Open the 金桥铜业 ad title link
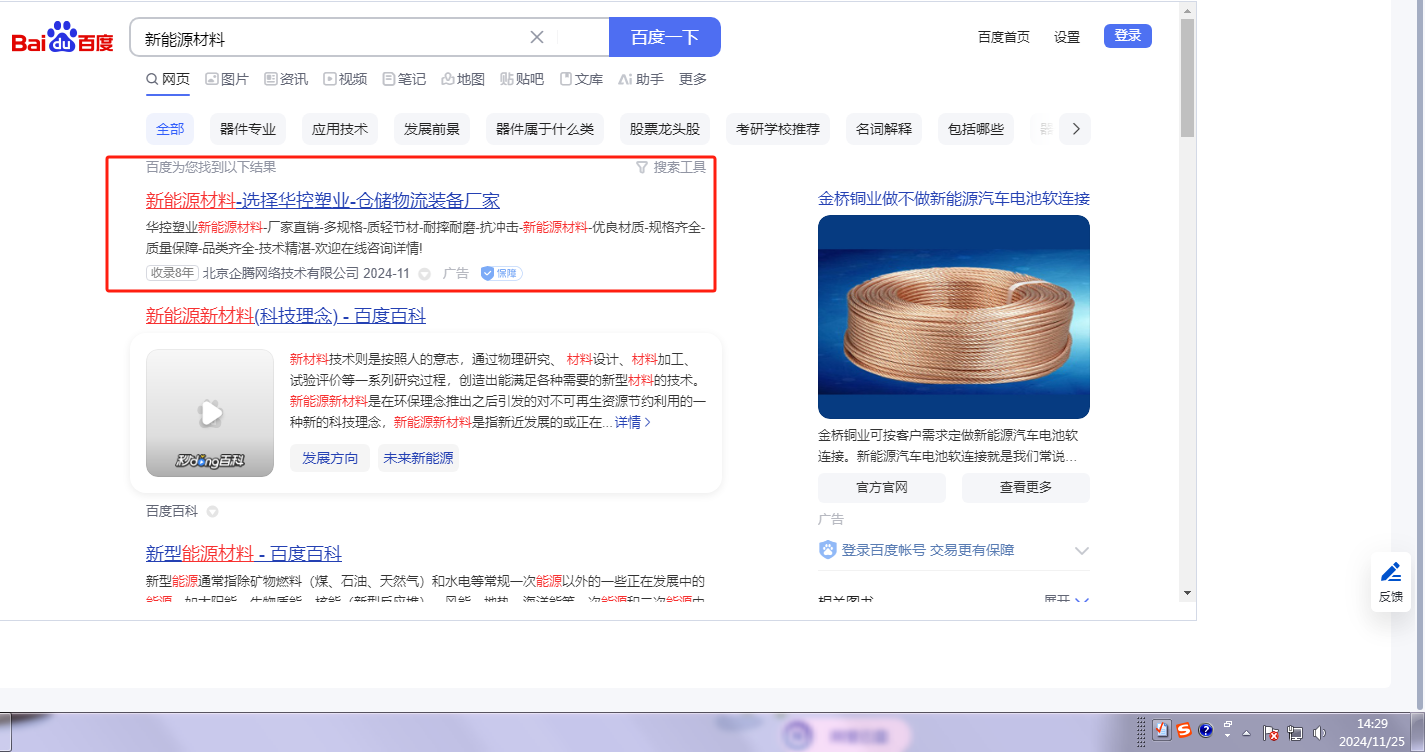The width and height of the screenshot is (1425, 752). click(x=954, y=198)
